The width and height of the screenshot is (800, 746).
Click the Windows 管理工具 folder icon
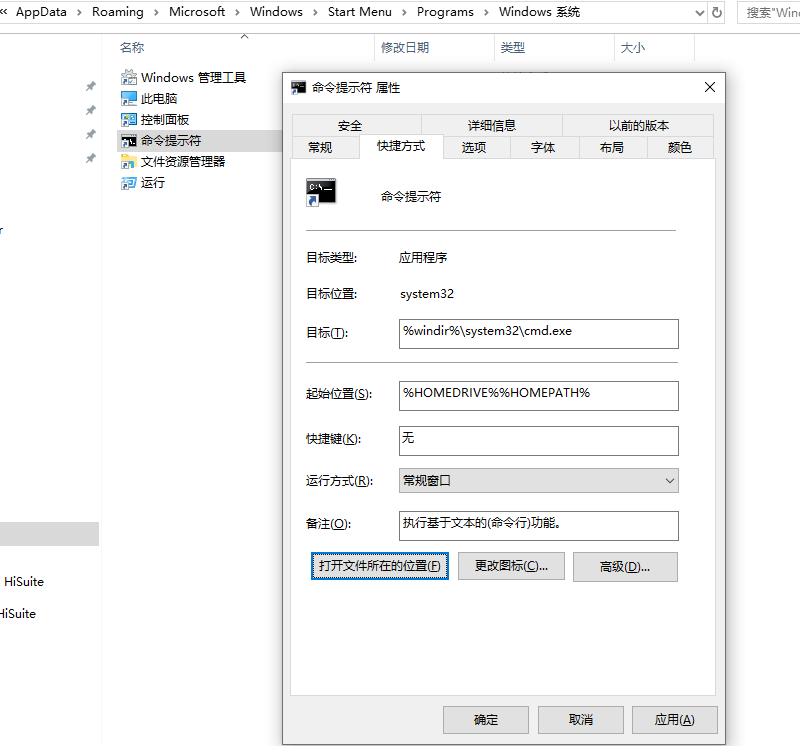pyautogui.click(x=129, y=77)
